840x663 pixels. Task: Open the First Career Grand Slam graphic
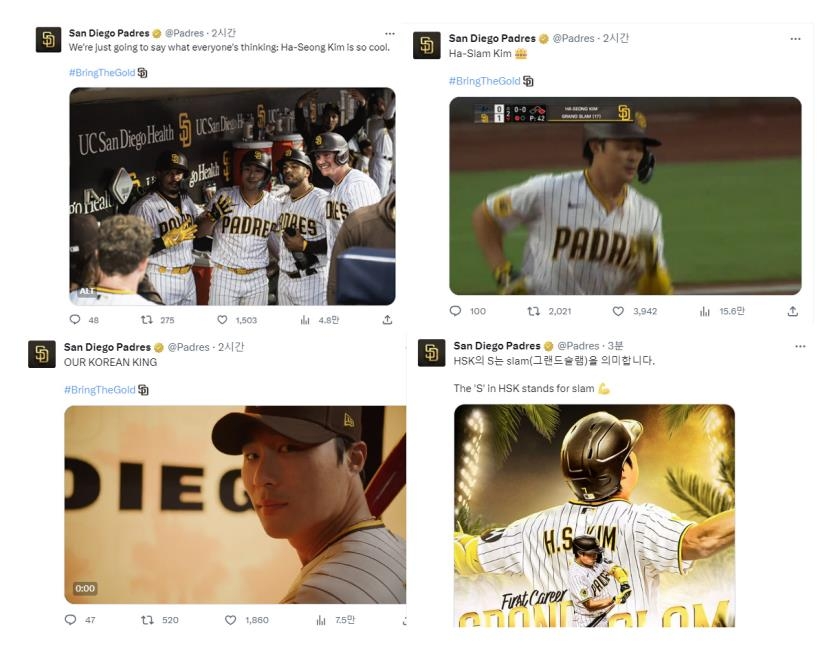click(595, 516)
